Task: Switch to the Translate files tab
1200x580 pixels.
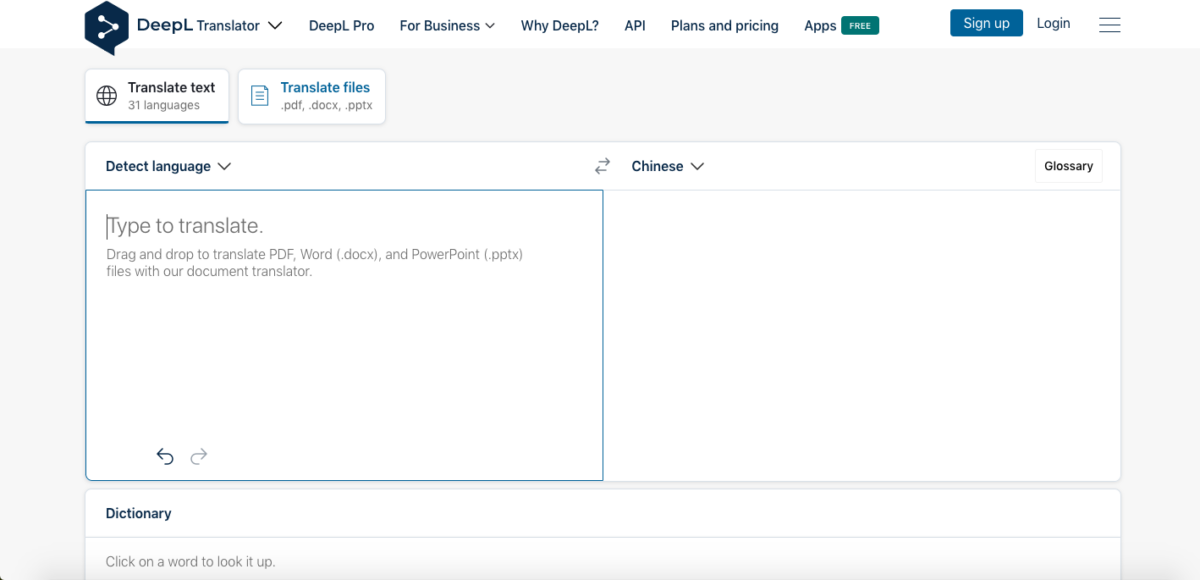Action: coord(312,96)
